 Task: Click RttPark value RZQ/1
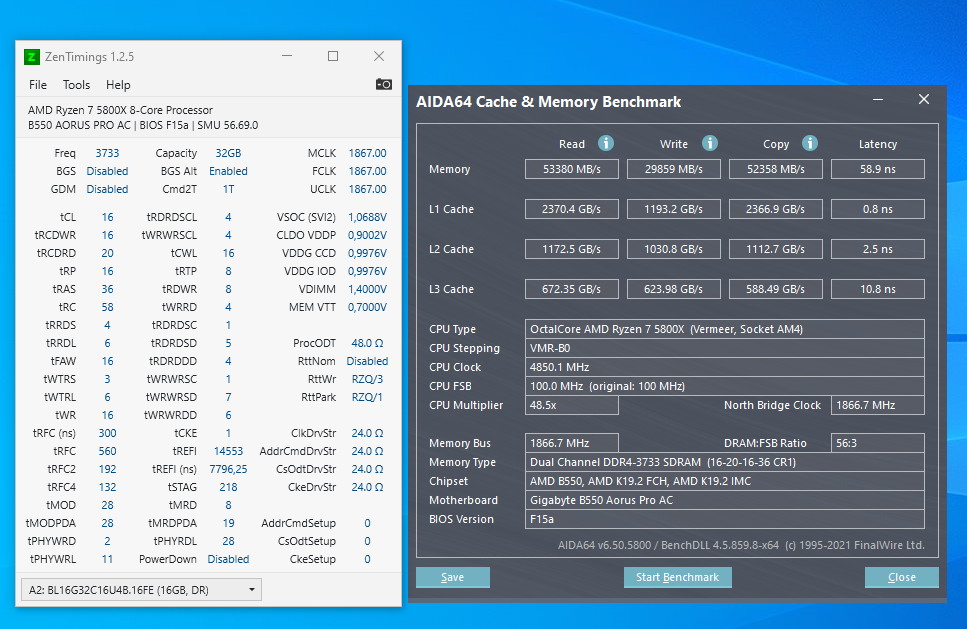368,397
